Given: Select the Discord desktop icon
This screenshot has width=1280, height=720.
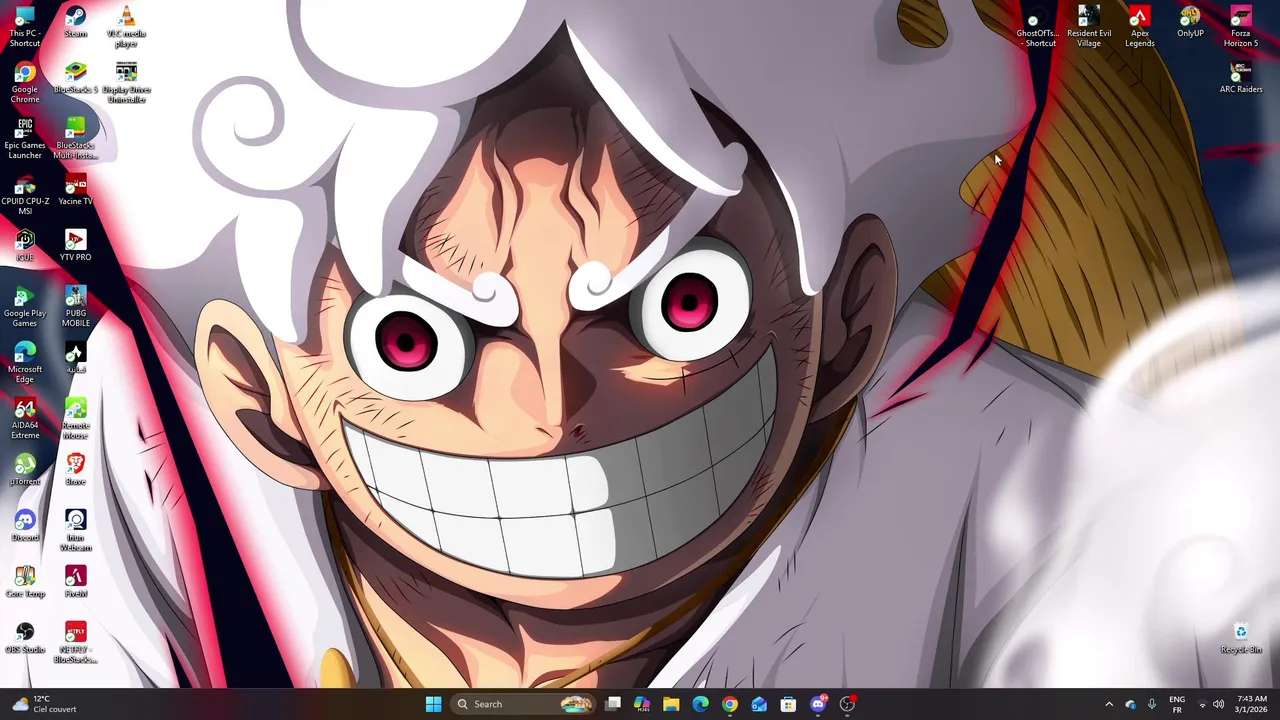Looking at the screenshot, I should click(25, 526).
